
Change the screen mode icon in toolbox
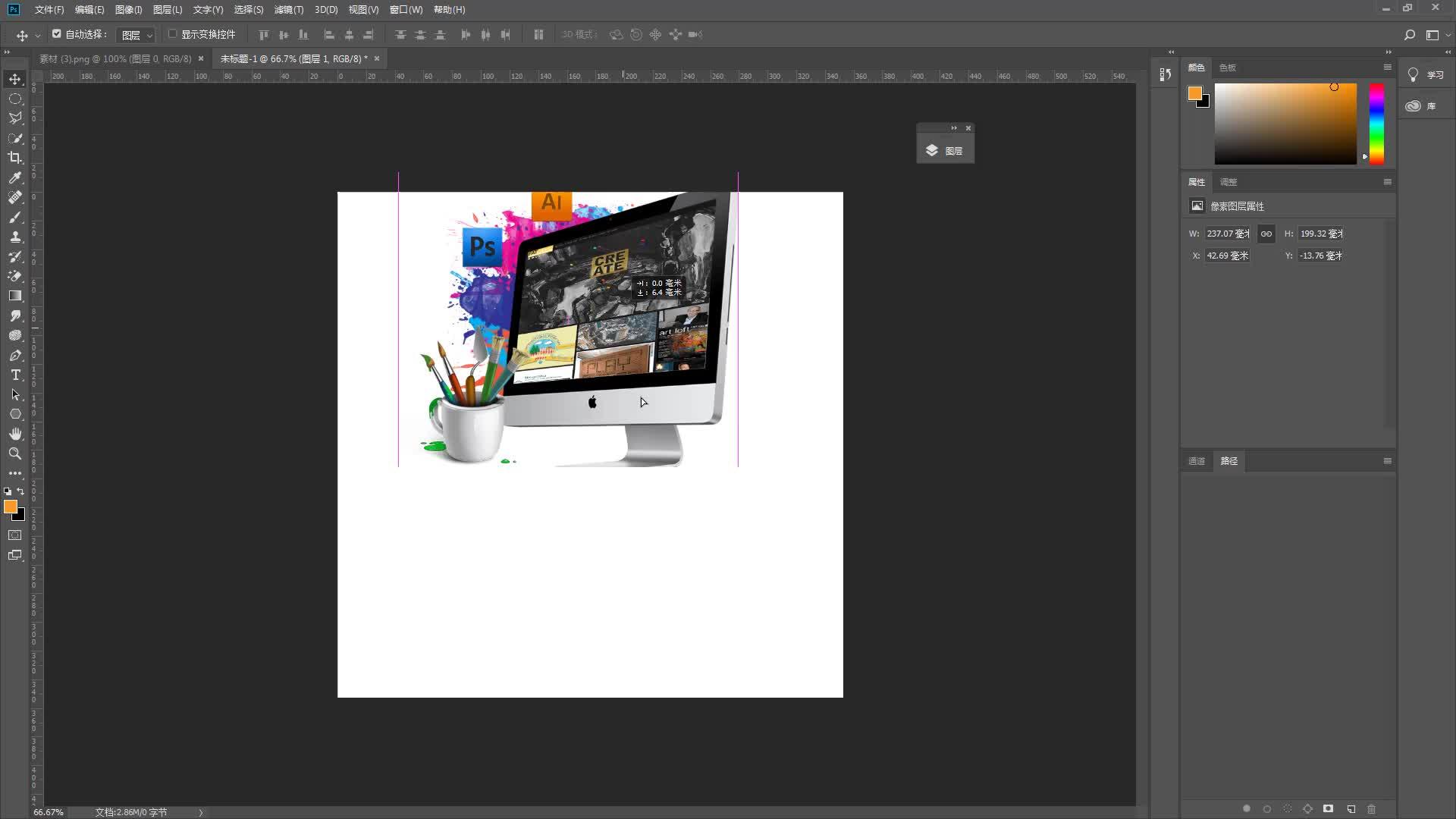tap(15, 555)
